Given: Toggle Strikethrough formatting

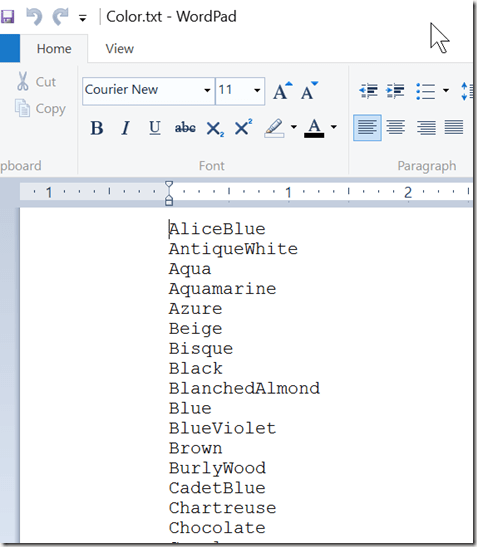Looking at the screenshot, I should 185,128.
